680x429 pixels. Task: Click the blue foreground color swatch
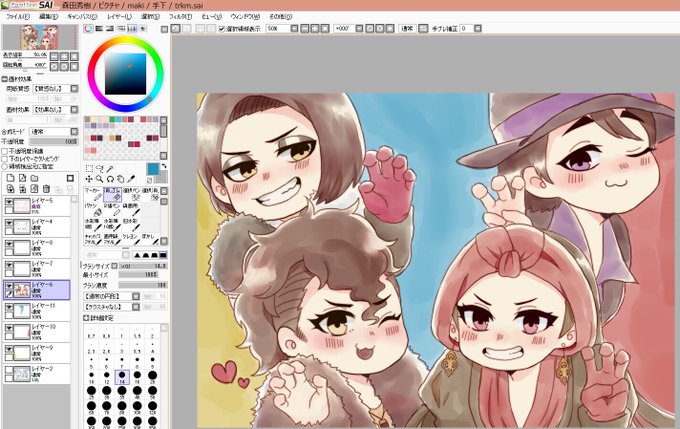coord(153,169)
